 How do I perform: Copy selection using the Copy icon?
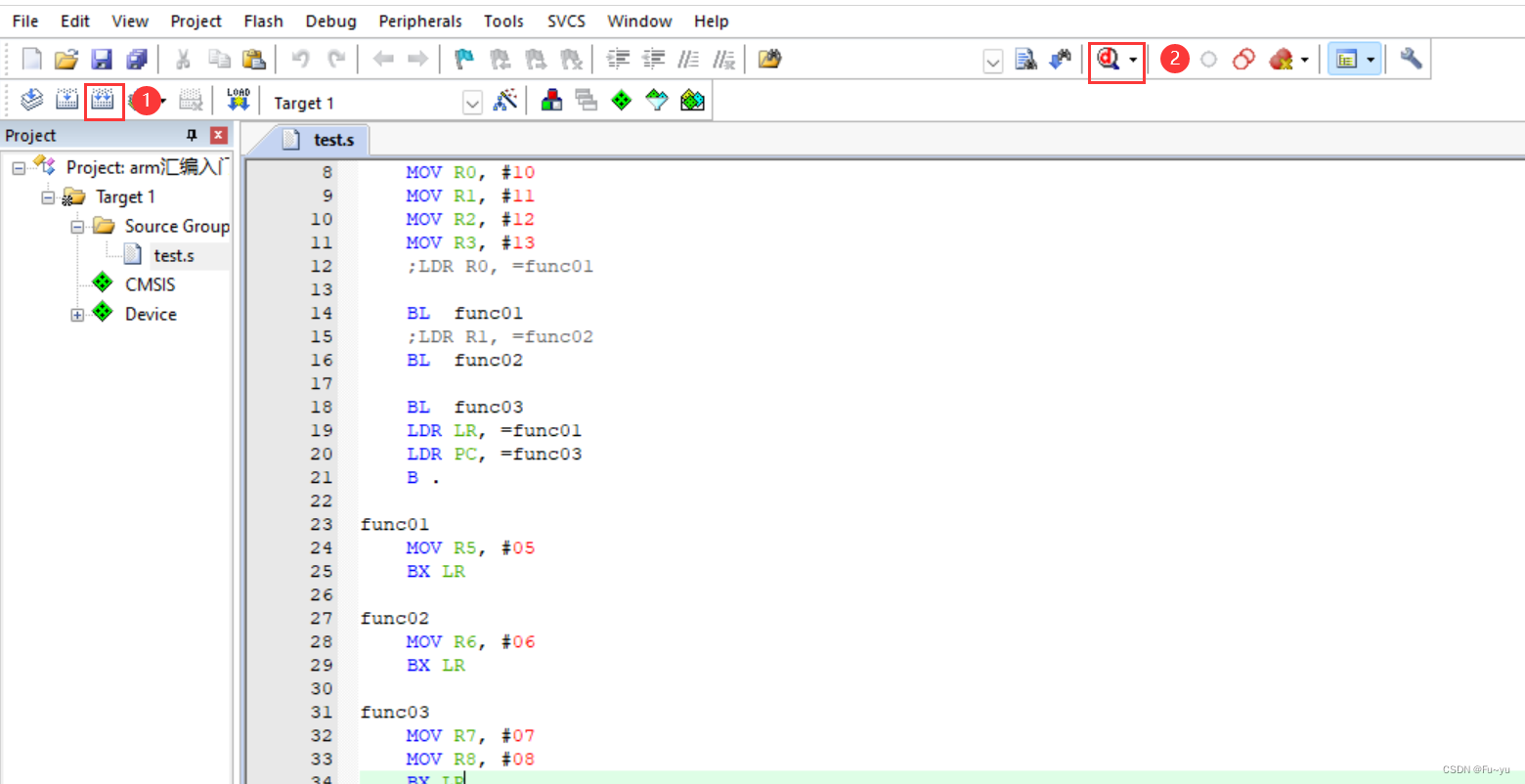pyautogui.click(x=219, y=60)
